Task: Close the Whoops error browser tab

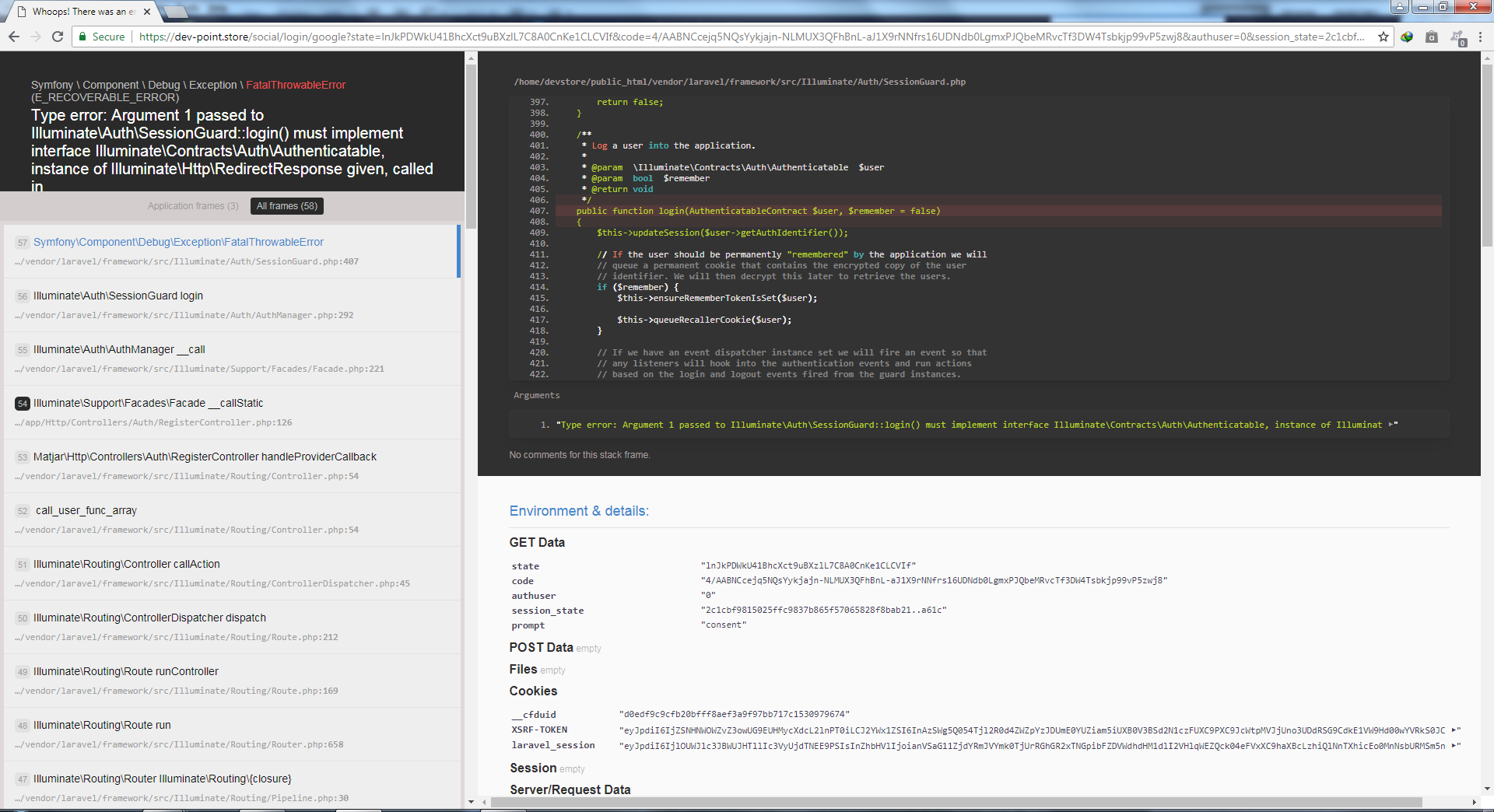Action: 147,12
